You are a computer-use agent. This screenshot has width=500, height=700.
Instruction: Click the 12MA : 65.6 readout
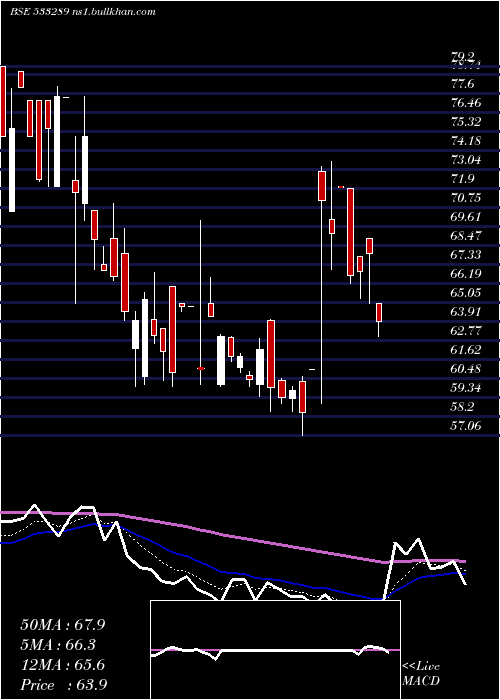click(63, 665)
